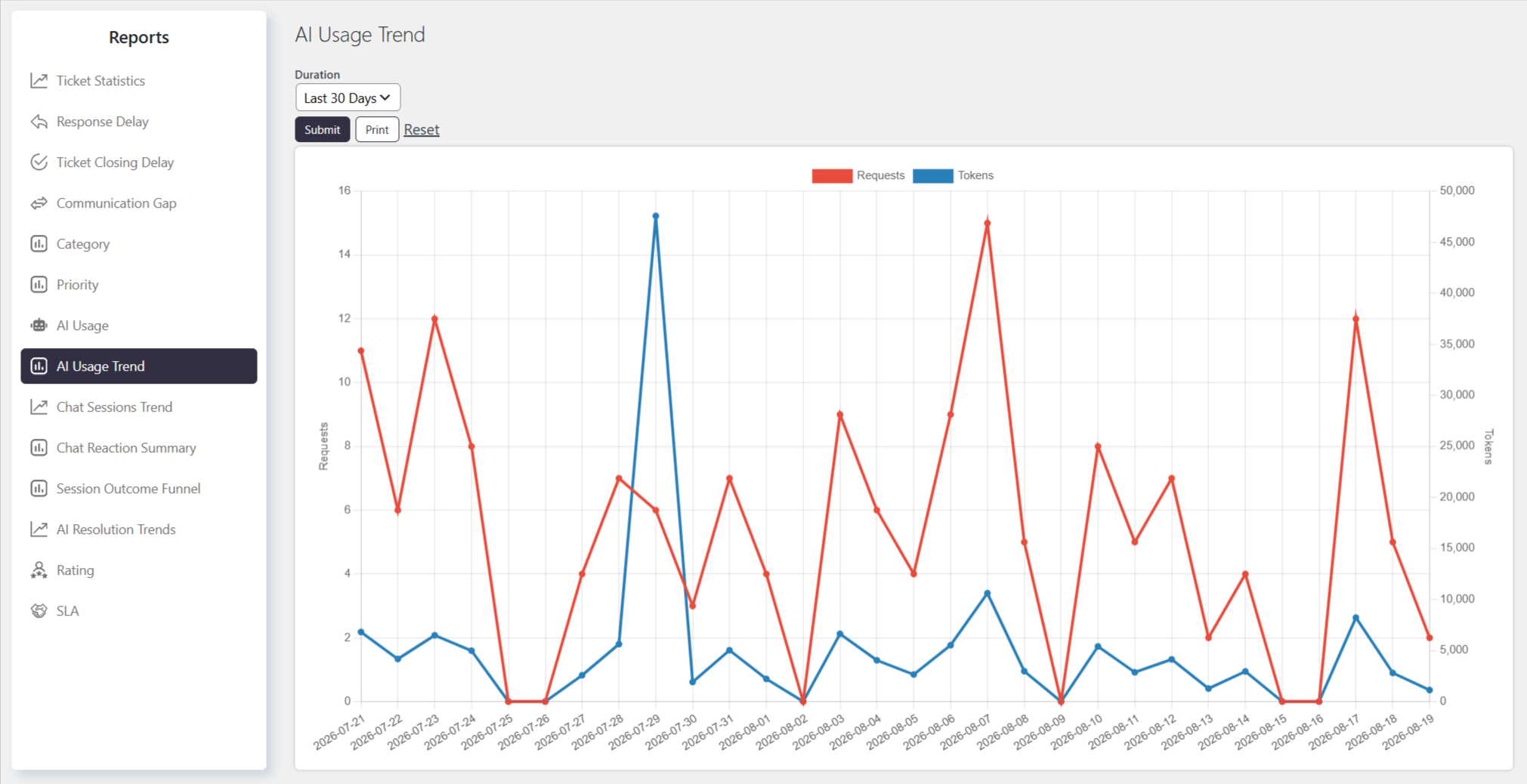The height and width of the screenshot is (784, 1527).
Task: Click the SLA handshake icon
Action: [39, 611]
